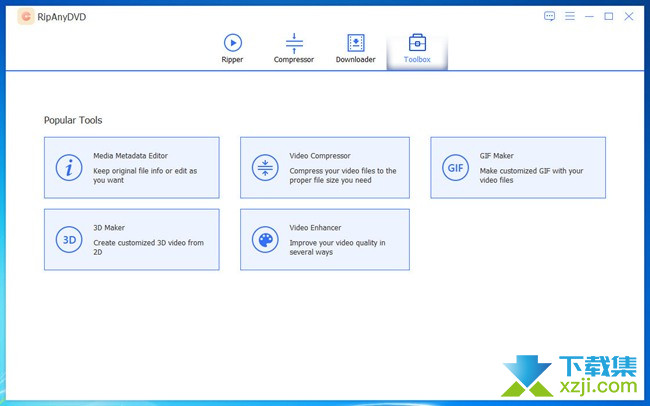Open Video Enhancer tool title
This screenshot has width=650, height=406.
pos(315,228)
